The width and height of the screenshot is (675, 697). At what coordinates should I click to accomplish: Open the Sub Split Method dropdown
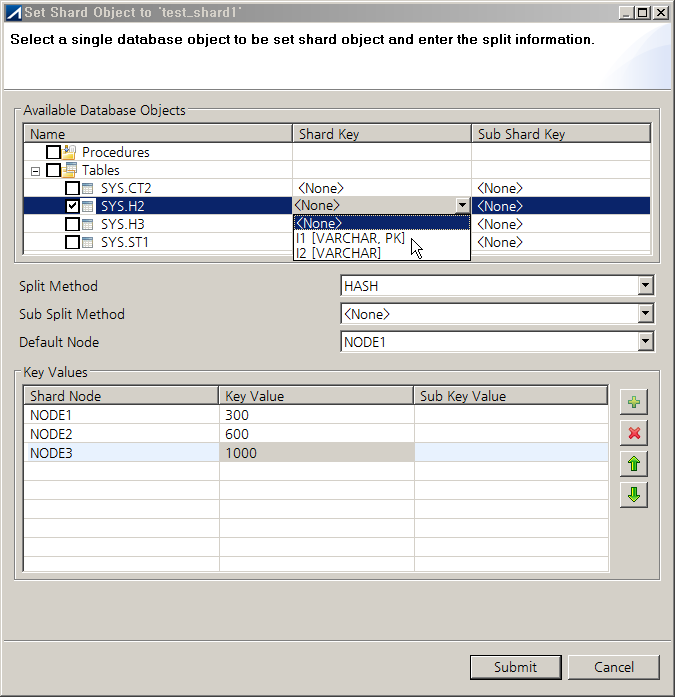pyautogui.click(x=646, y=314)
